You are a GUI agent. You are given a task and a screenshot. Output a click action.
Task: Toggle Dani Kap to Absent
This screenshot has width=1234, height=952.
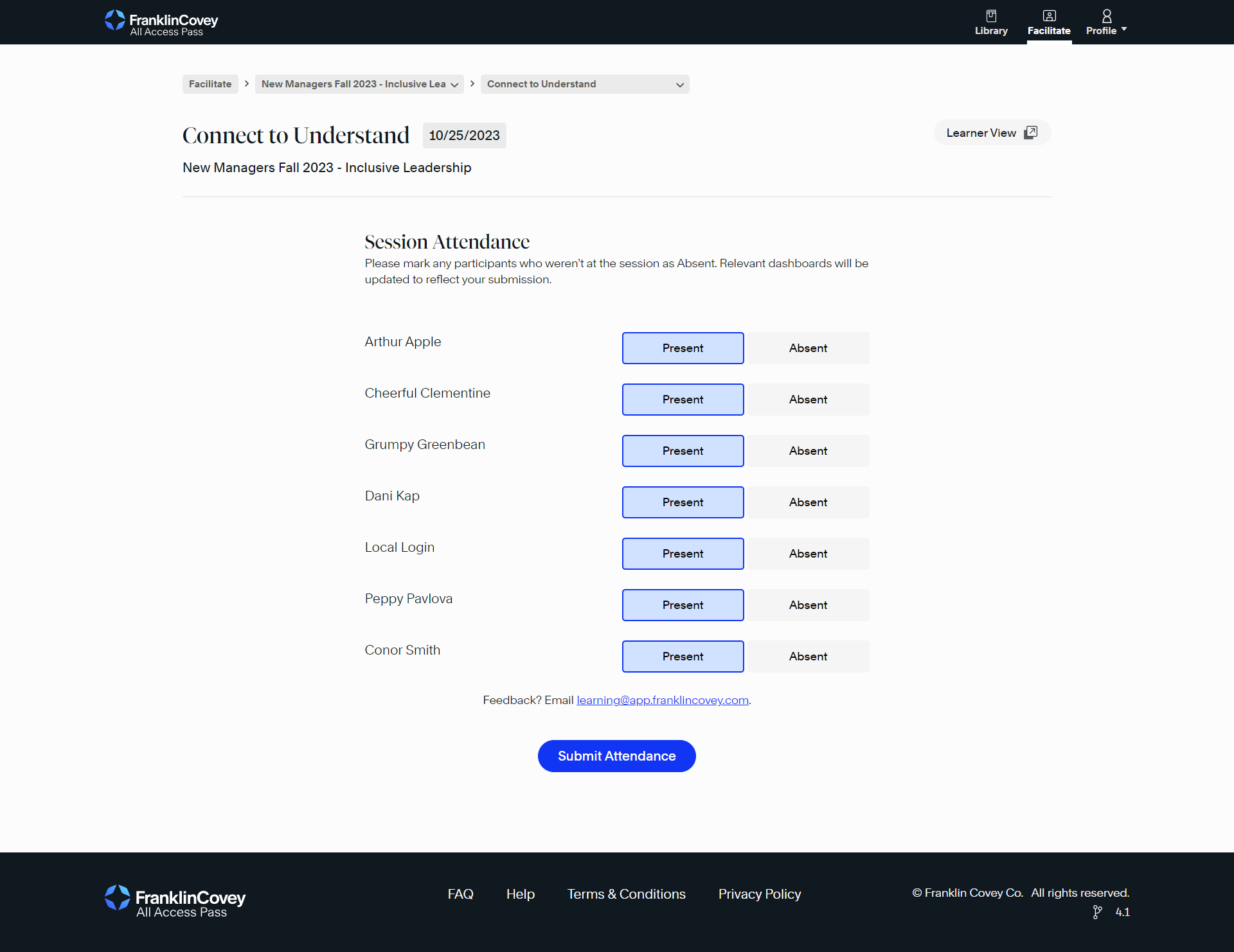click(808, 502)
